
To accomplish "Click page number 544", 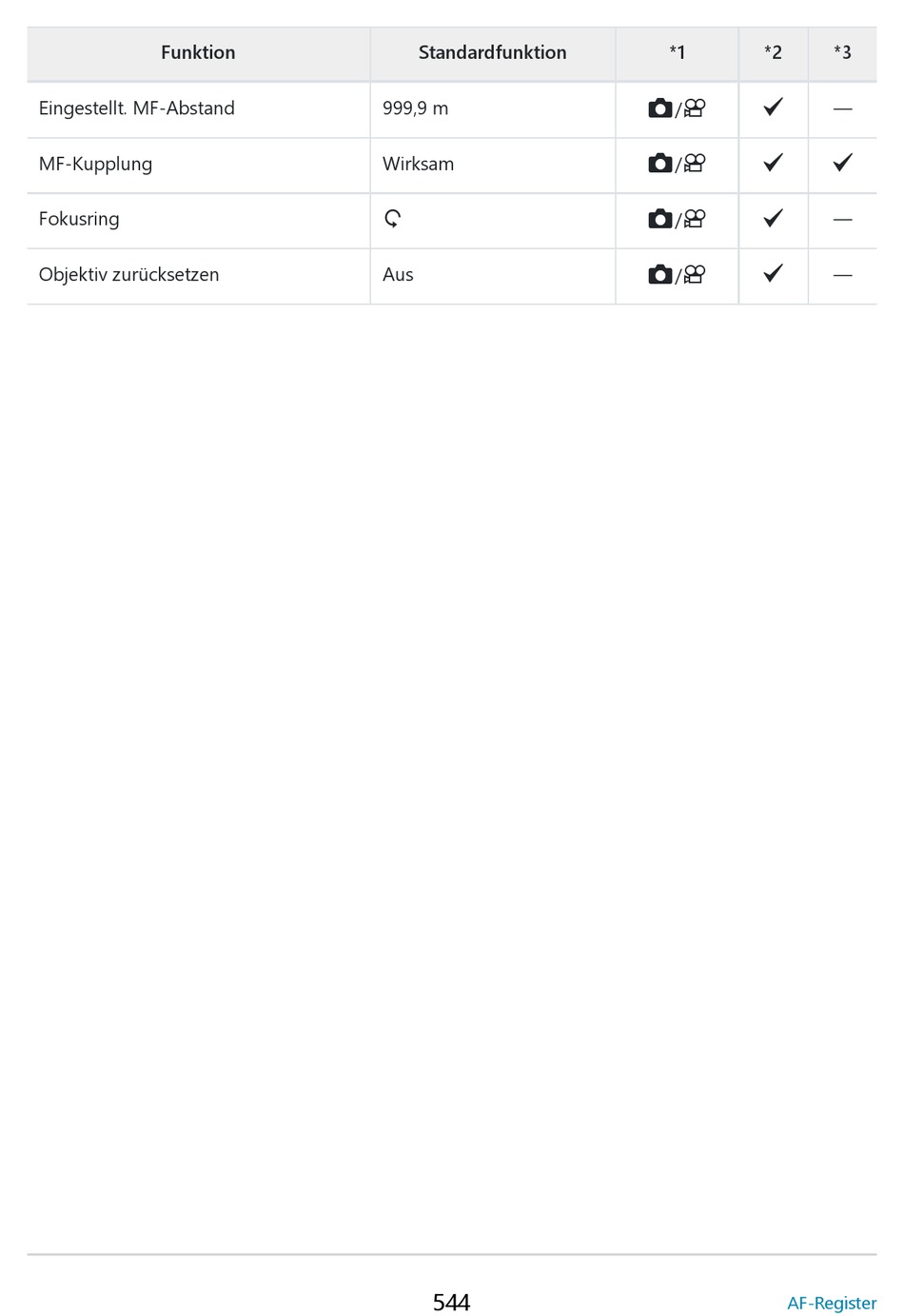I will 451,1302.
